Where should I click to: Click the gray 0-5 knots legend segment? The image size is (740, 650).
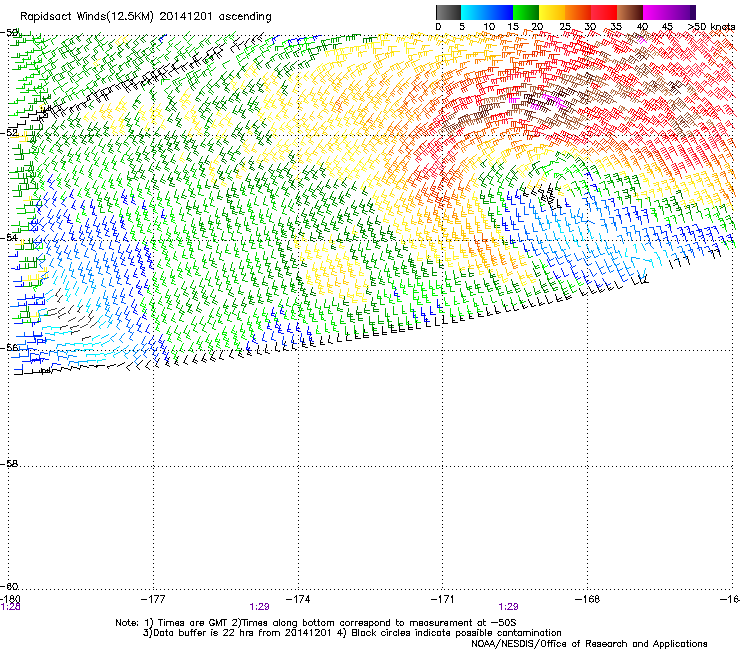(448, 12)
